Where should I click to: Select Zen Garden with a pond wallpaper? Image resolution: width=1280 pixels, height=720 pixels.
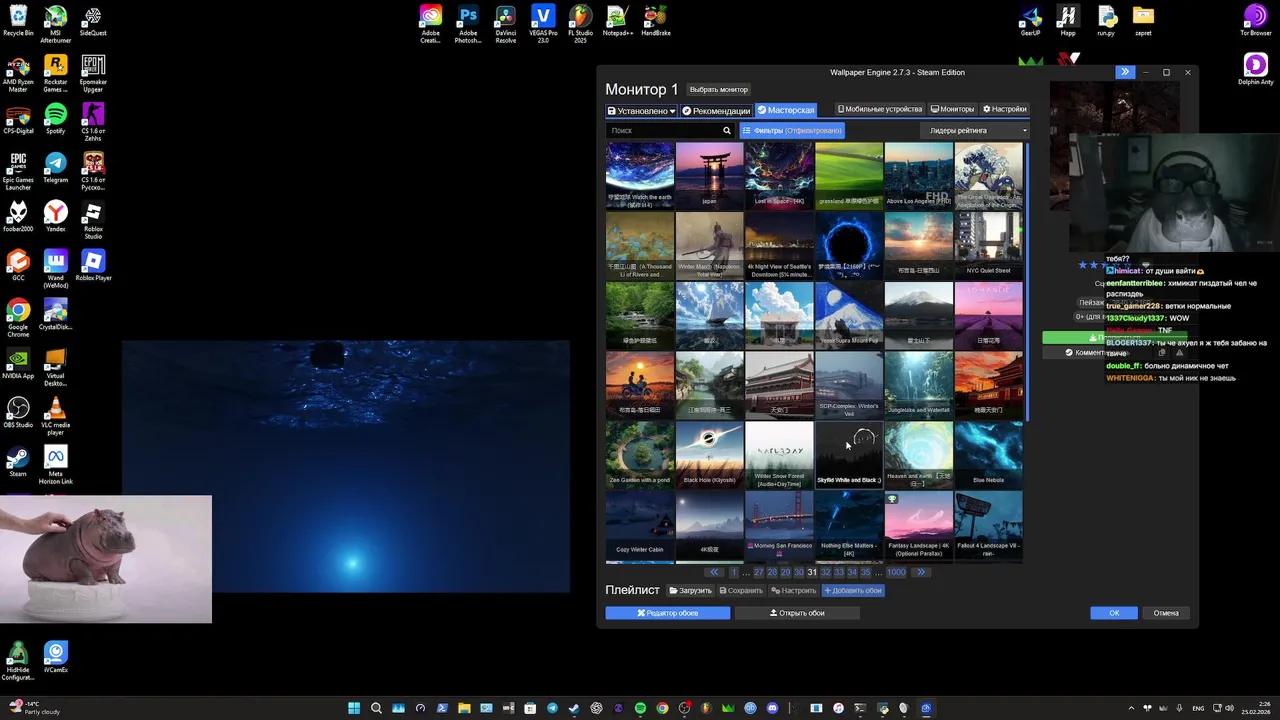click(640, 455)
